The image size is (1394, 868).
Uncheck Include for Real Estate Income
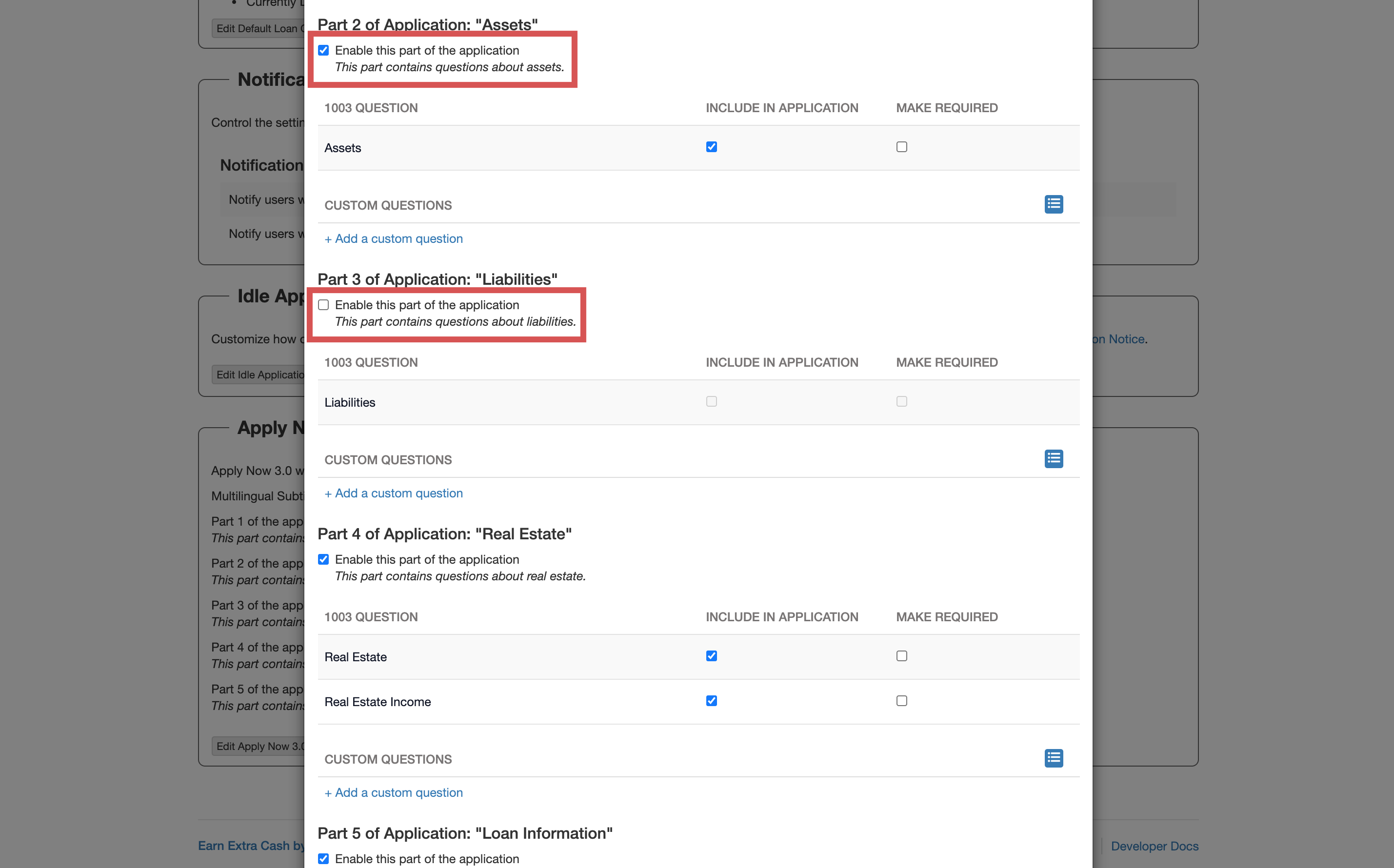pyautogui.click(x=711, y=701)
